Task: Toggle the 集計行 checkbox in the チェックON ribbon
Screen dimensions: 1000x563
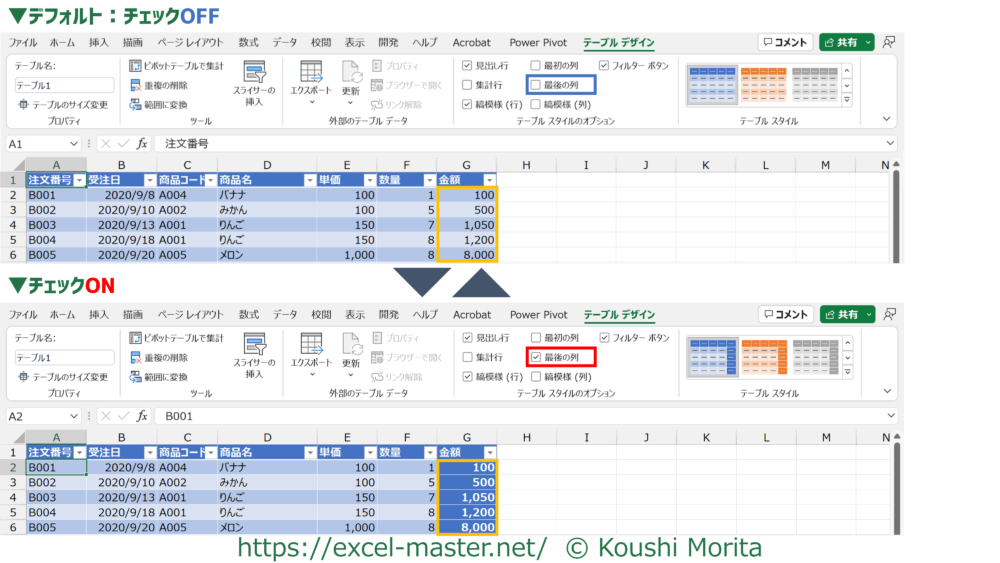Action: click(468, 357)
